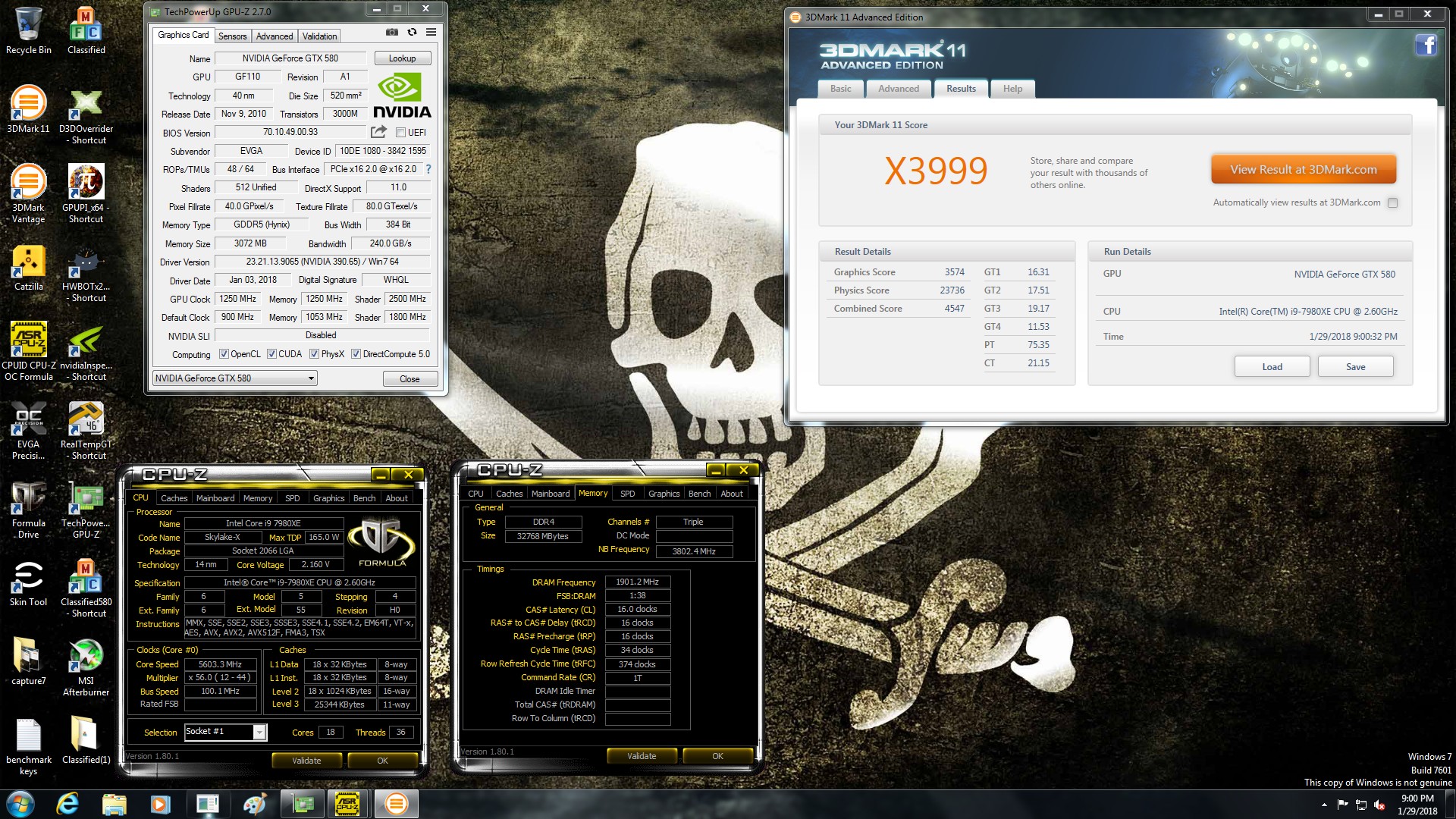
Task: Open the Basic tab in 3DMark 11
Action: (x=841, y=89)
